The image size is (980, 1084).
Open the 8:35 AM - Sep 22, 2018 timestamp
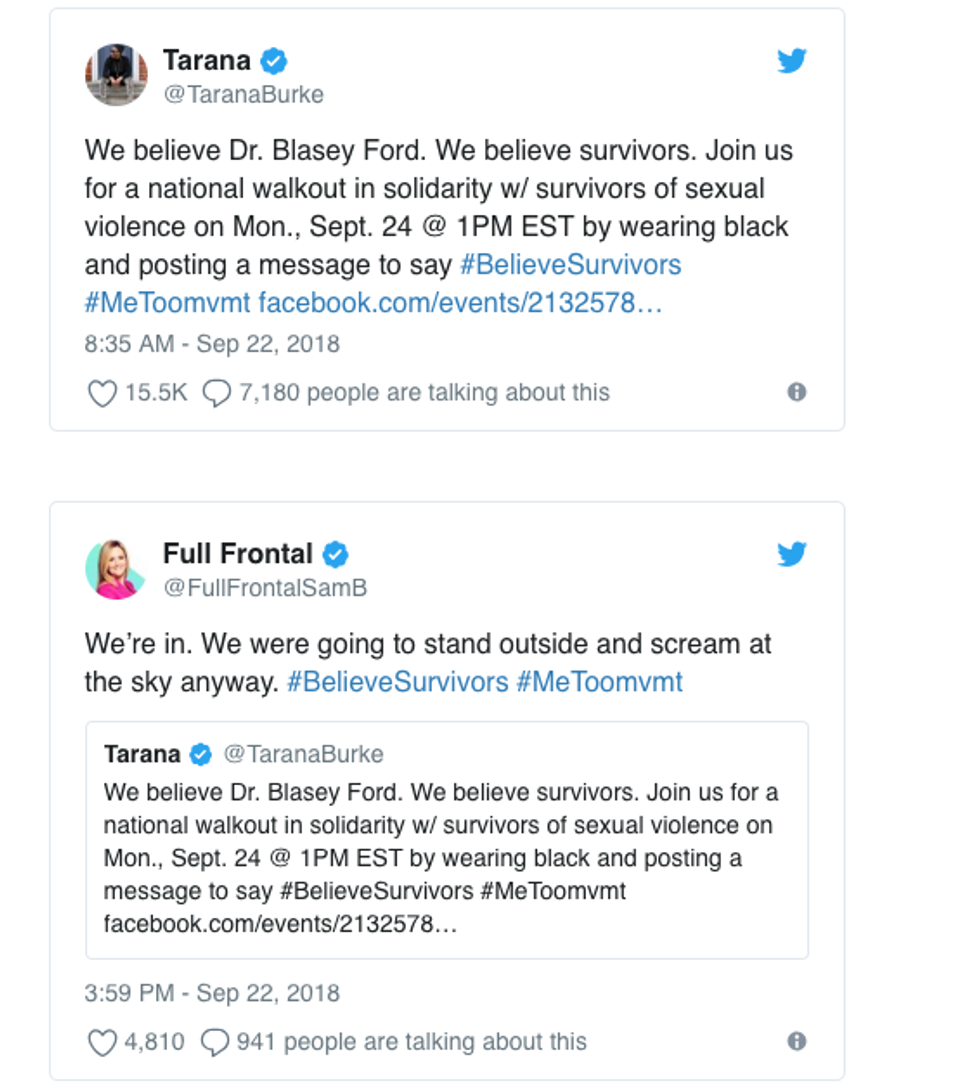coord(212,344)
